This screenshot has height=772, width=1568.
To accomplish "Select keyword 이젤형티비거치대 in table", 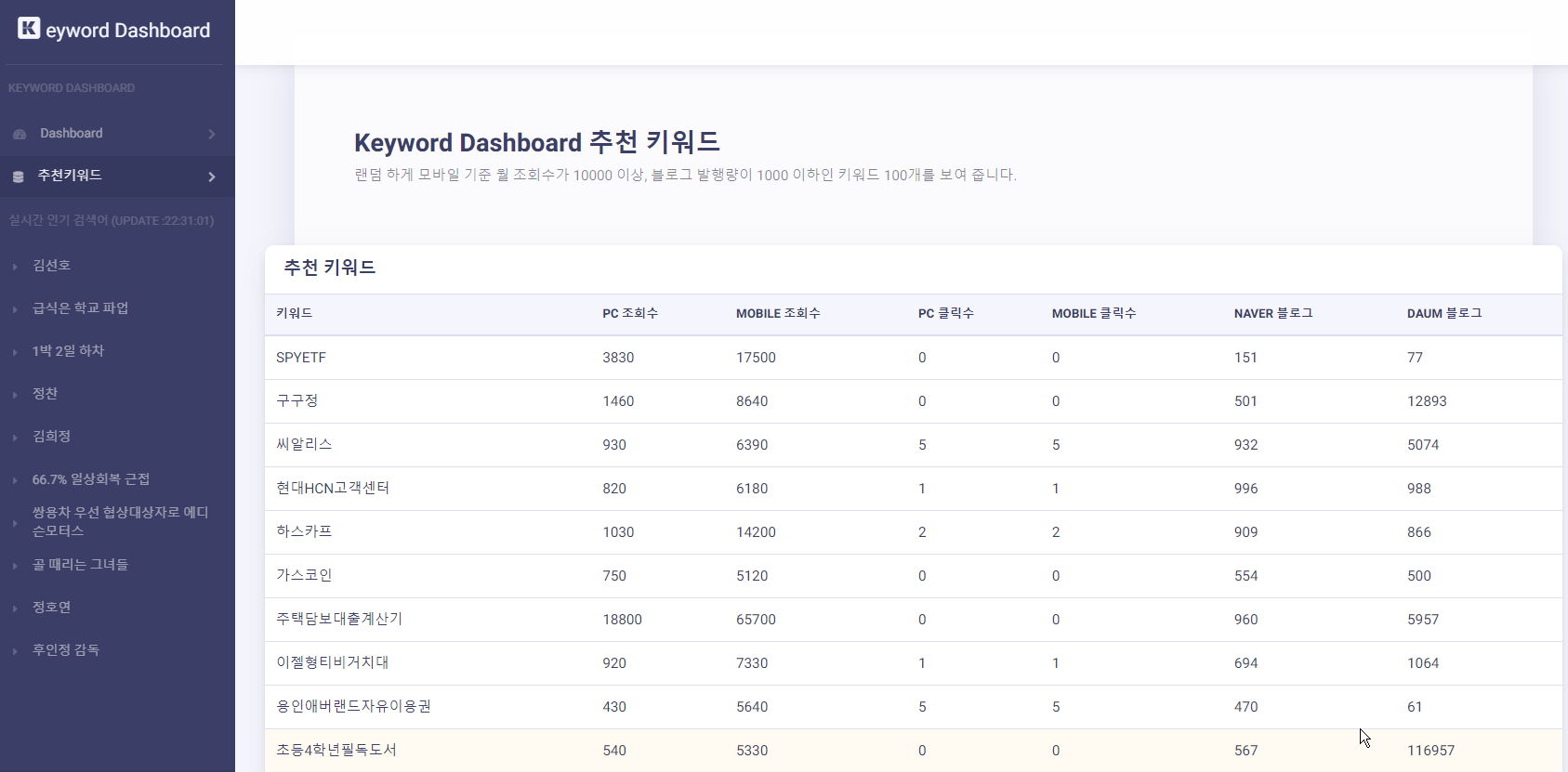I will click(333, 662).
